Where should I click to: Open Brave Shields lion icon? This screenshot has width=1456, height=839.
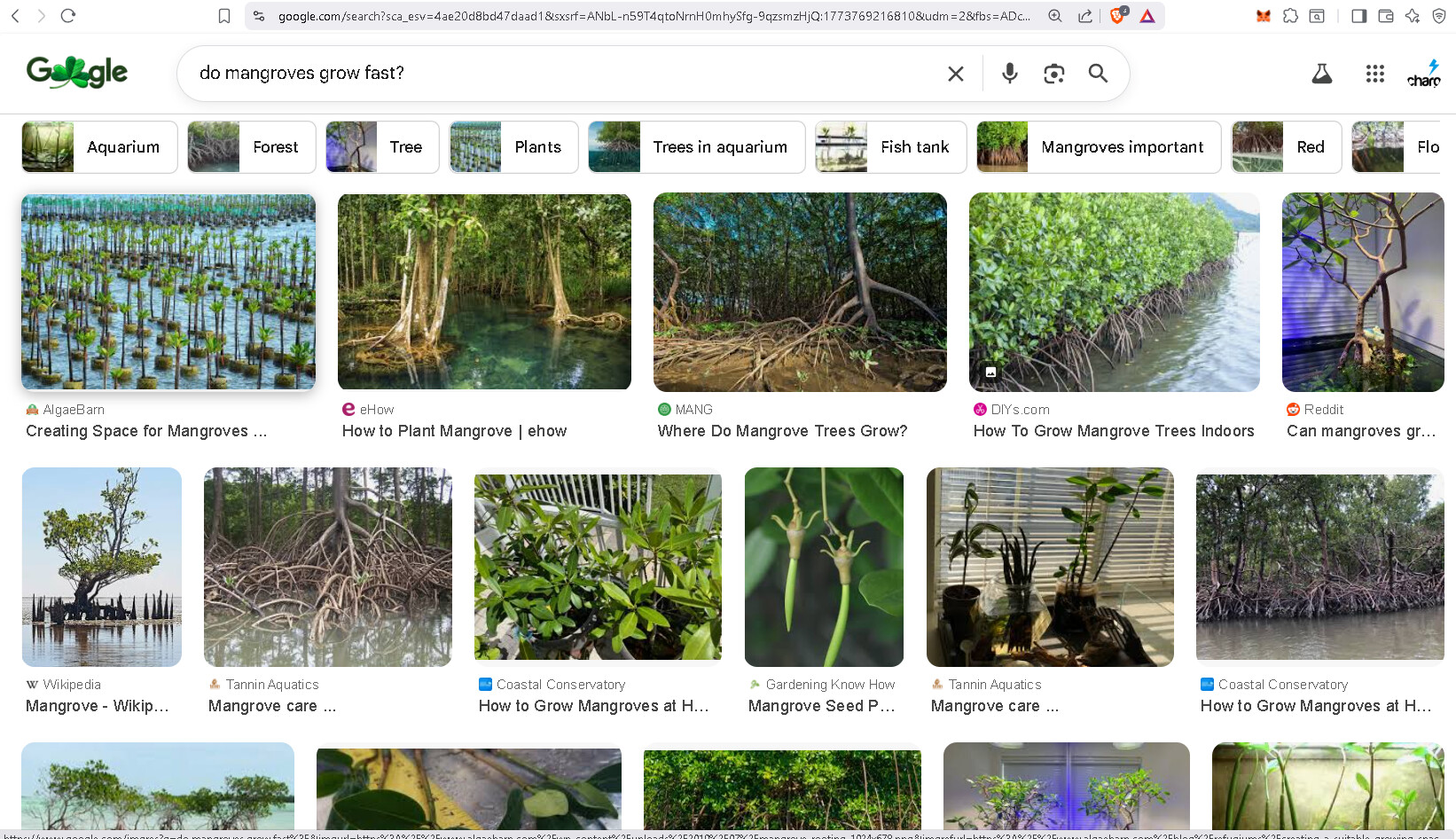click(x=1117, y=16)
